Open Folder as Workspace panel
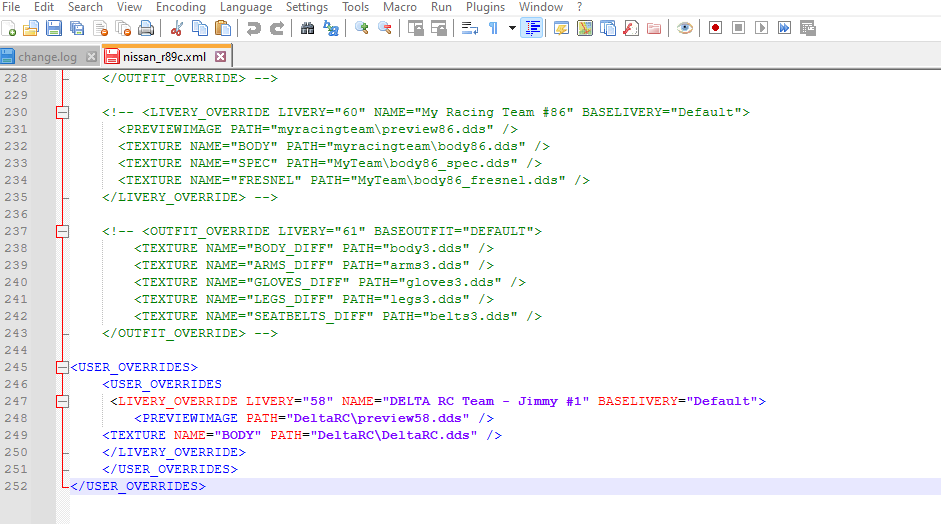941x524 pixels. (x=654, y=28)
